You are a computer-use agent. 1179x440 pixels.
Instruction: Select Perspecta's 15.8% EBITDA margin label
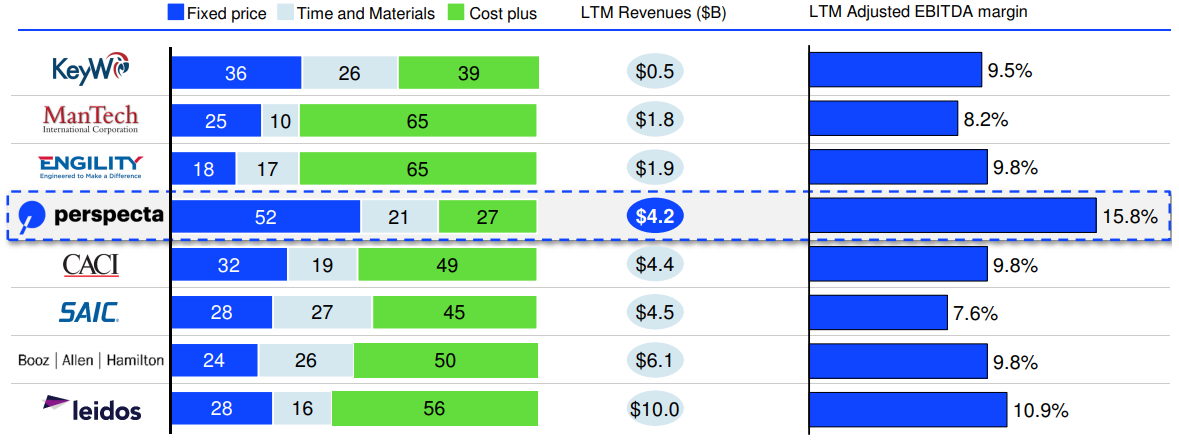(x=1129, y=217)
